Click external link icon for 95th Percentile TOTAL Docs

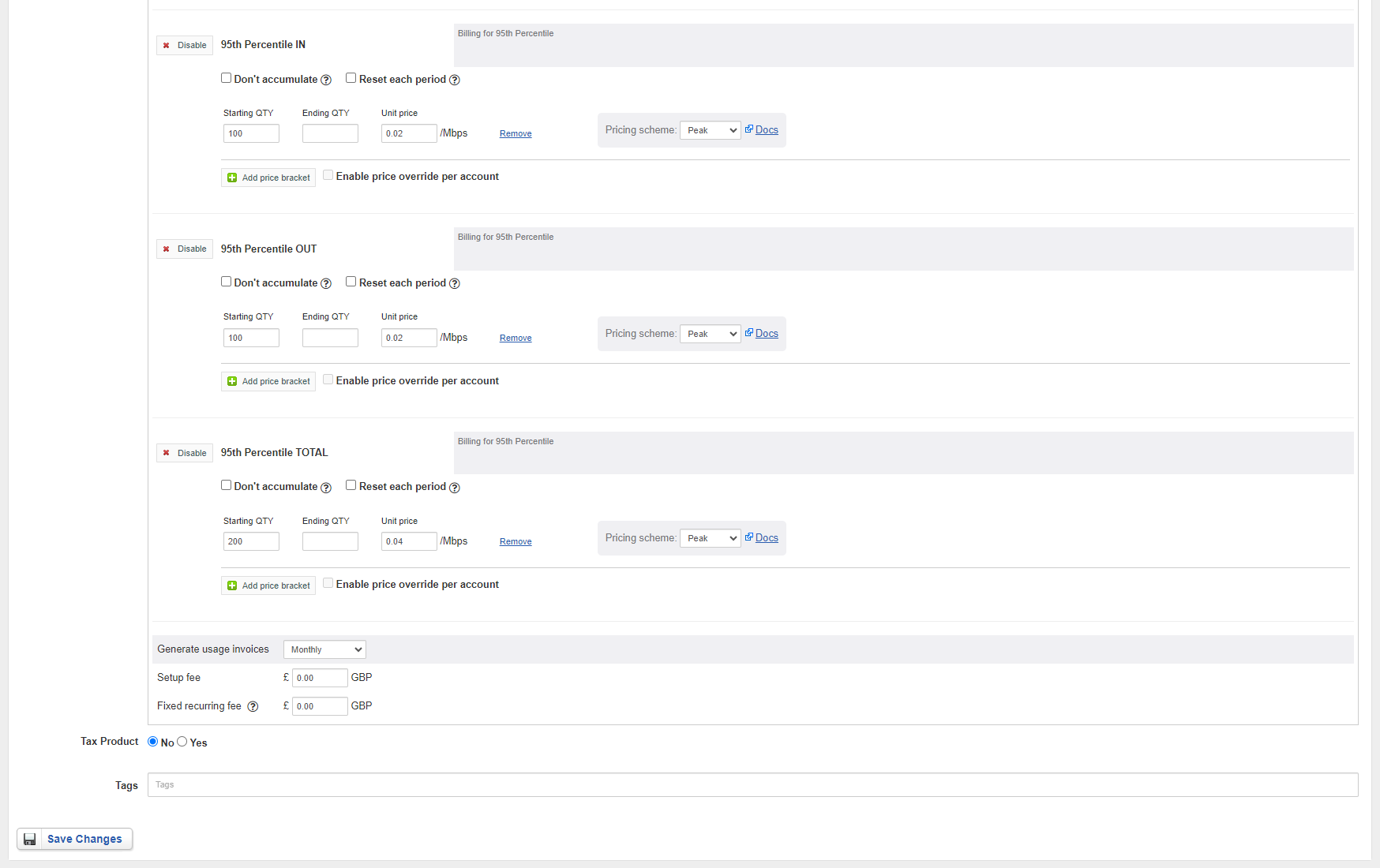tap(749, 537)
